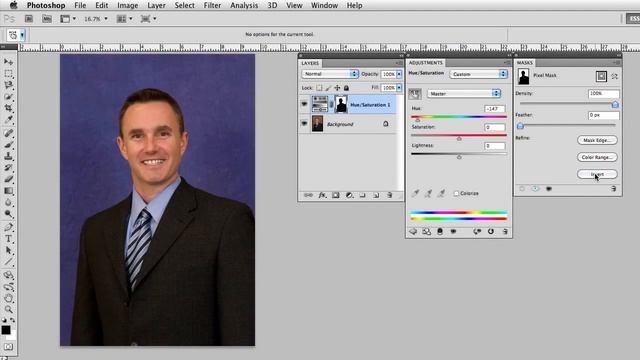Select the Healing Brush tool
This screenshot has height=360, width=640.
pos(8,133)
